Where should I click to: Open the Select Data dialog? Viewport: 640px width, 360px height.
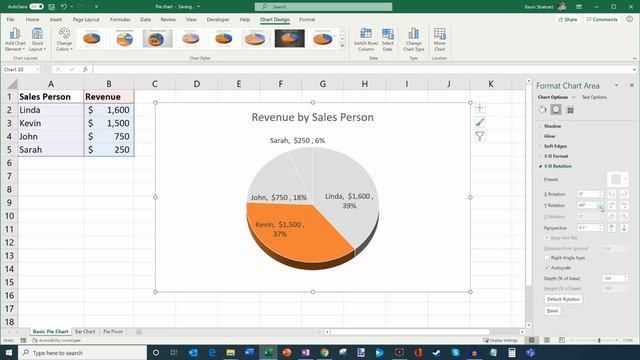click(x=387, y=40)
